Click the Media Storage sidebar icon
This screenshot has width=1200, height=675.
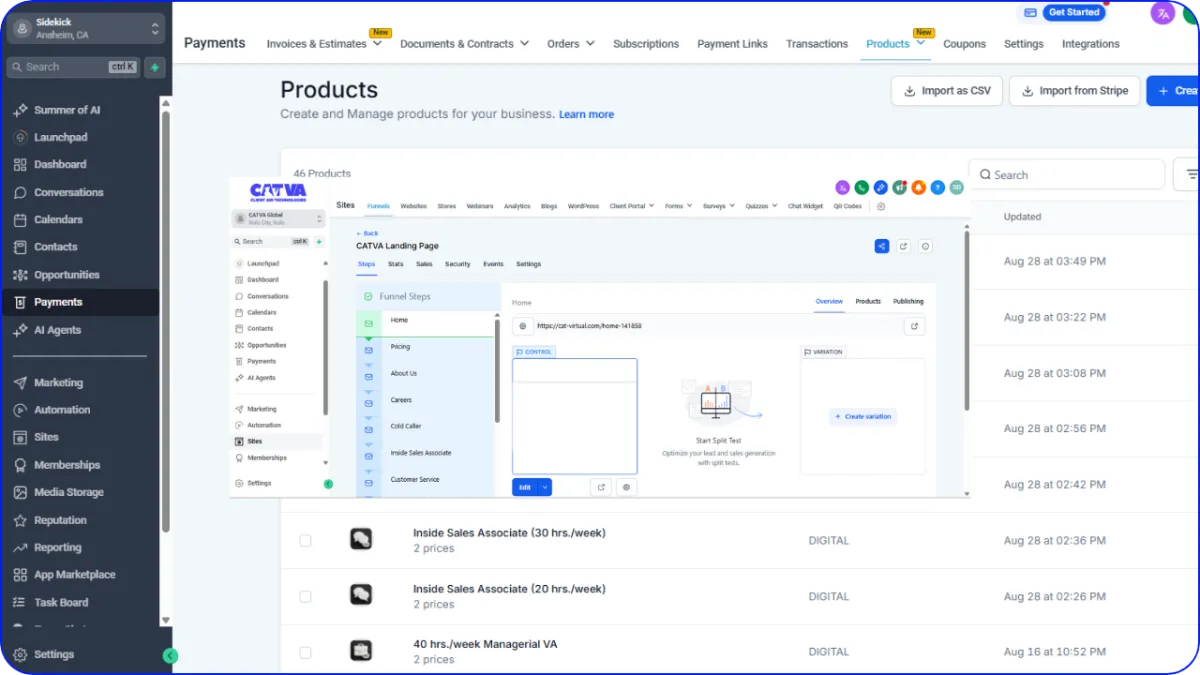(20, 493)
